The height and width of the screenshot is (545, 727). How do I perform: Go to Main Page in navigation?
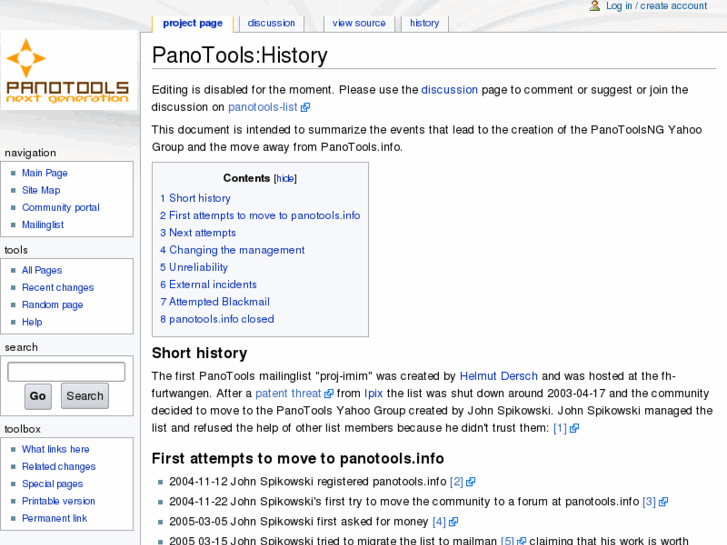tap(45, 173)
